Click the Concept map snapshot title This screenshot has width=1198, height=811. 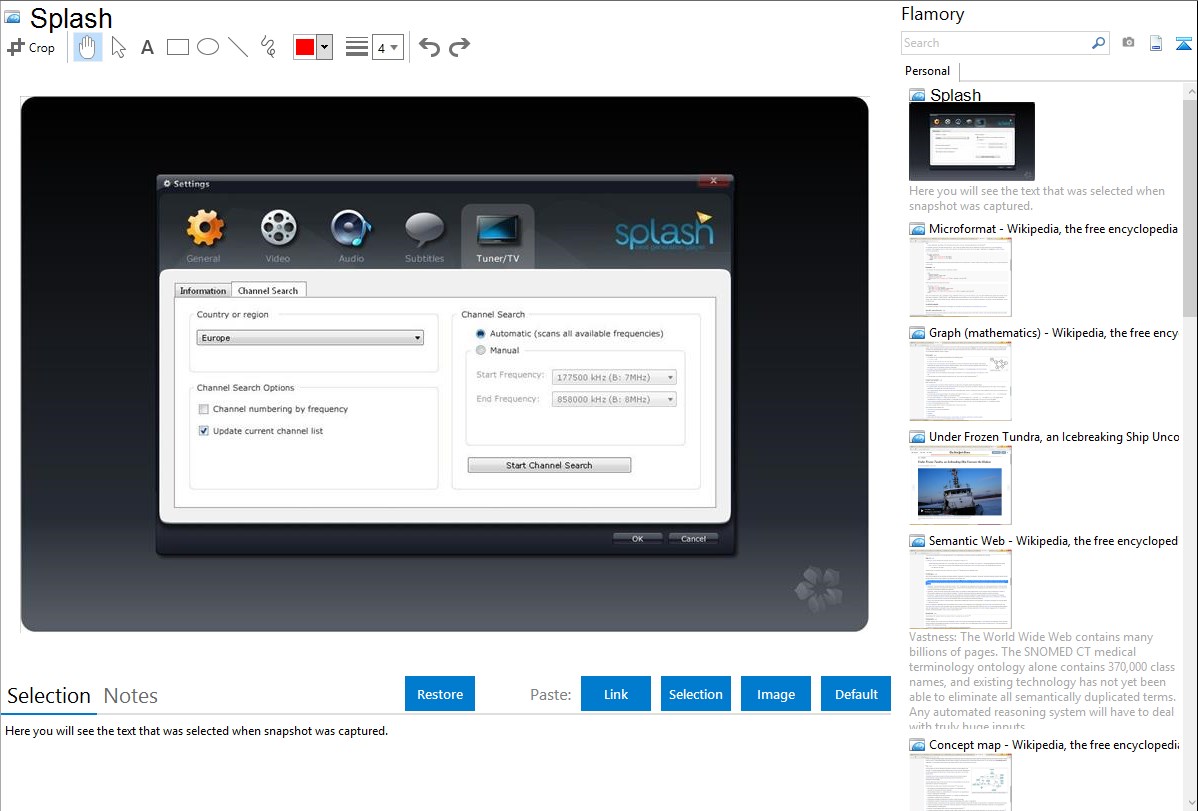click(x=1054, y=744)
